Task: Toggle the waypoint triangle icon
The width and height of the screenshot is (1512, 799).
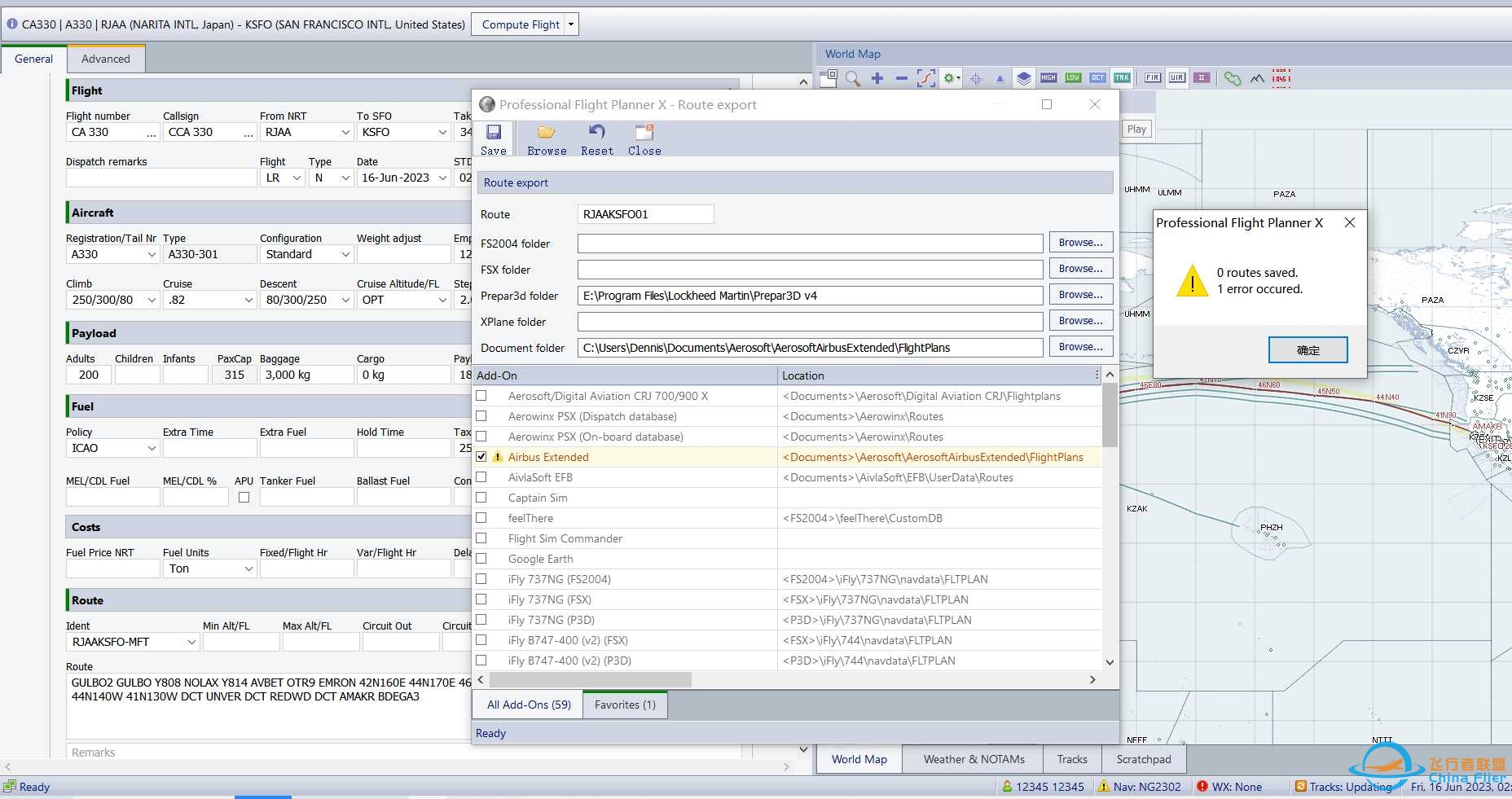Action: click(x=1000, y=78)
